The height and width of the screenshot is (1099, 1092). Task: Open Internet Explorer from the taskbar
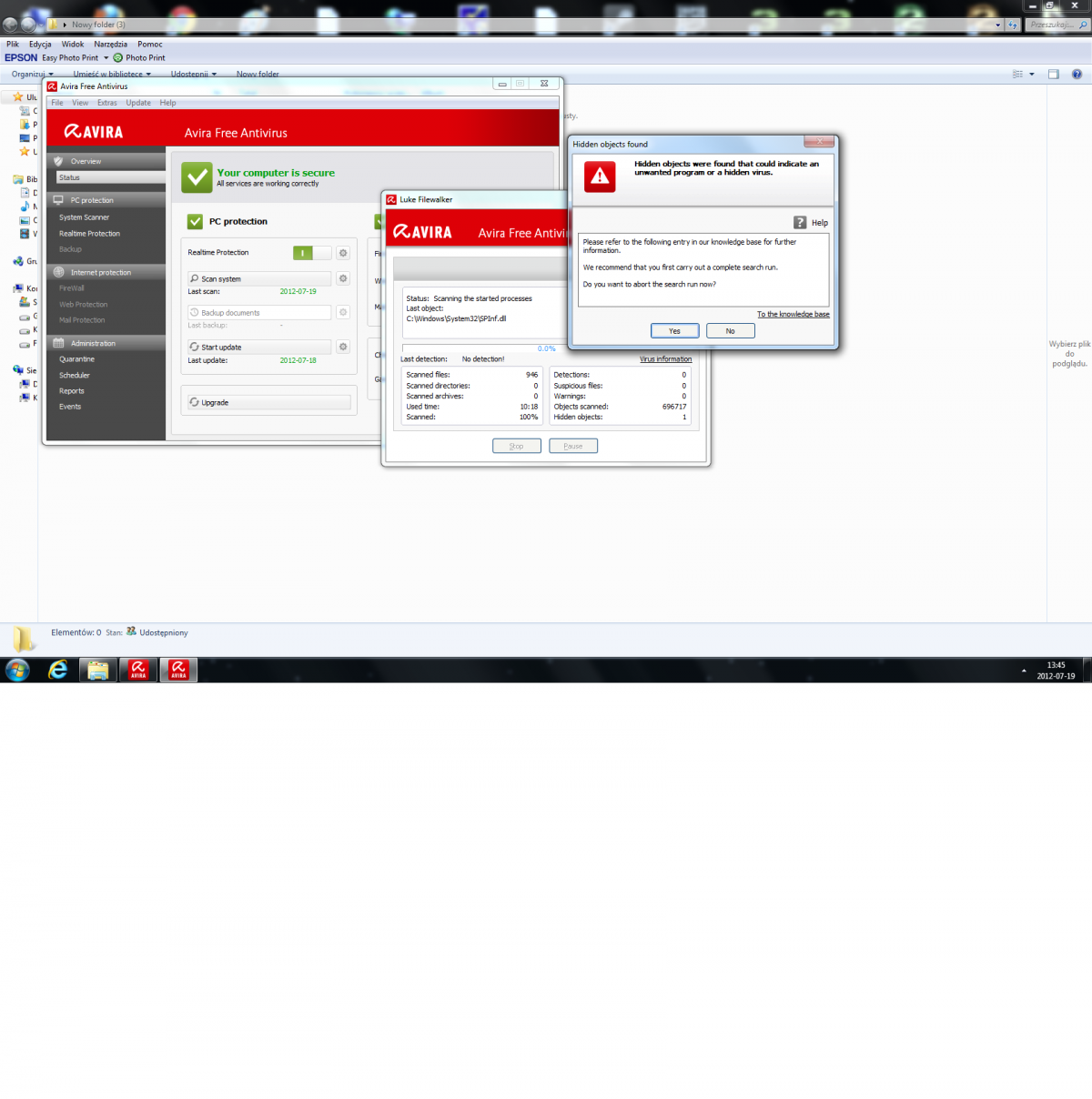coord(58,670)
